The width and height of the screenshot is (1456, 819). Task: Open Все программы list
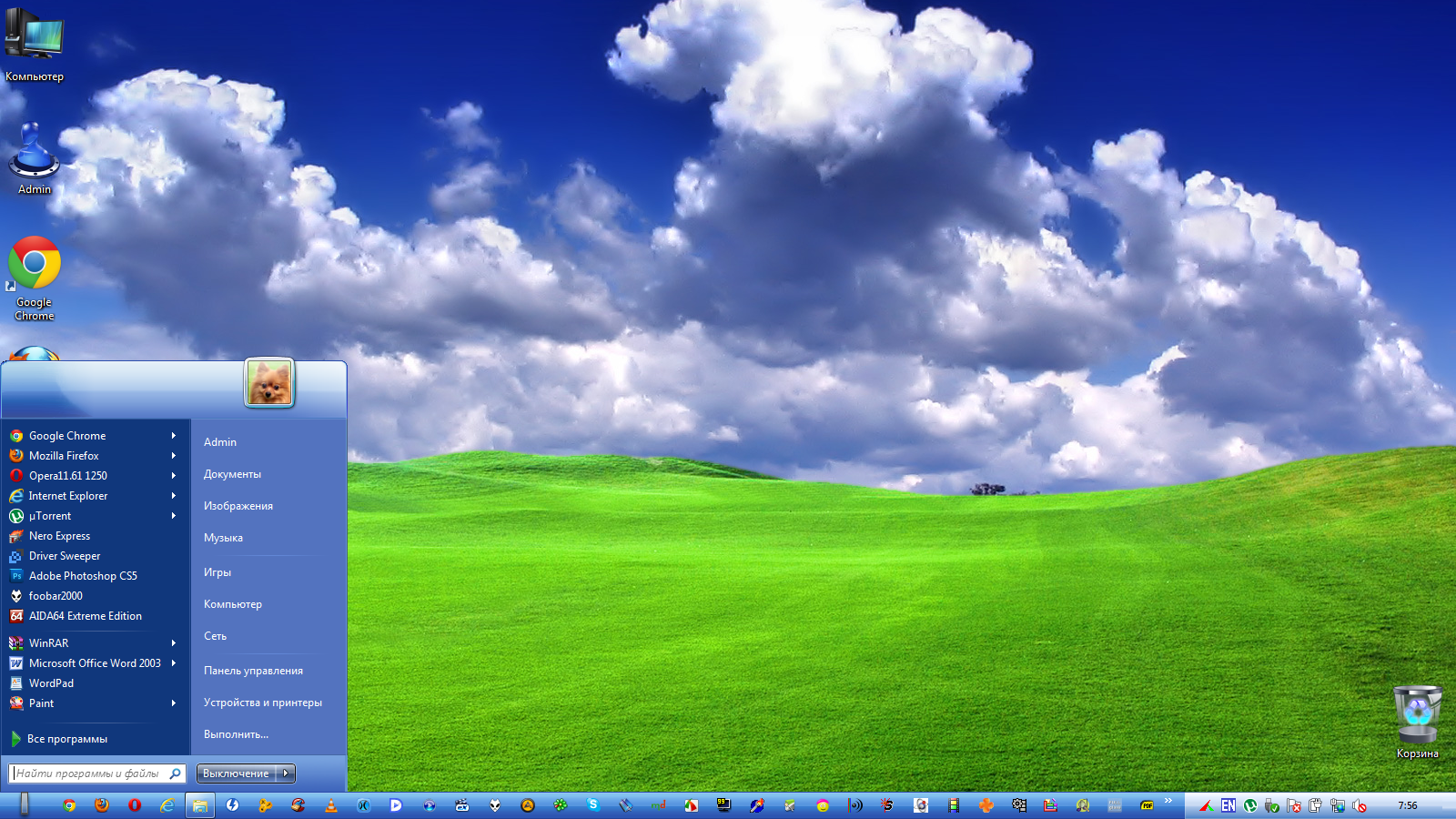click(66, 739)
